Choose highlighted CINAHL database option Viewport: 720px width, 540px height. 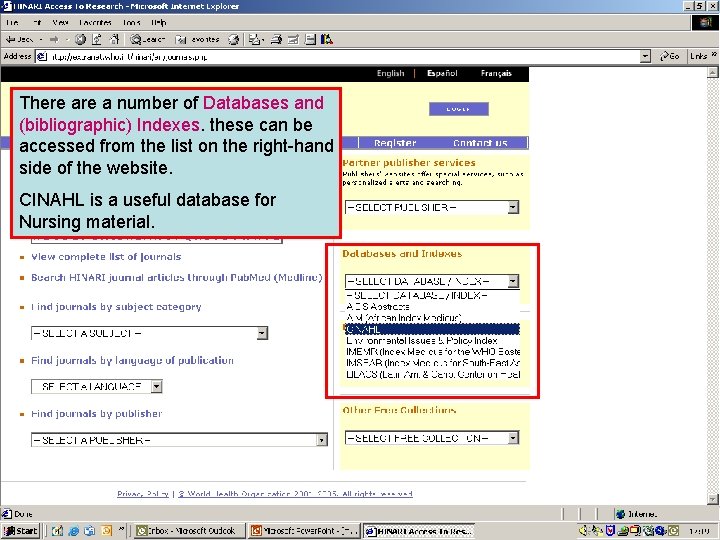tap(432, 329)
